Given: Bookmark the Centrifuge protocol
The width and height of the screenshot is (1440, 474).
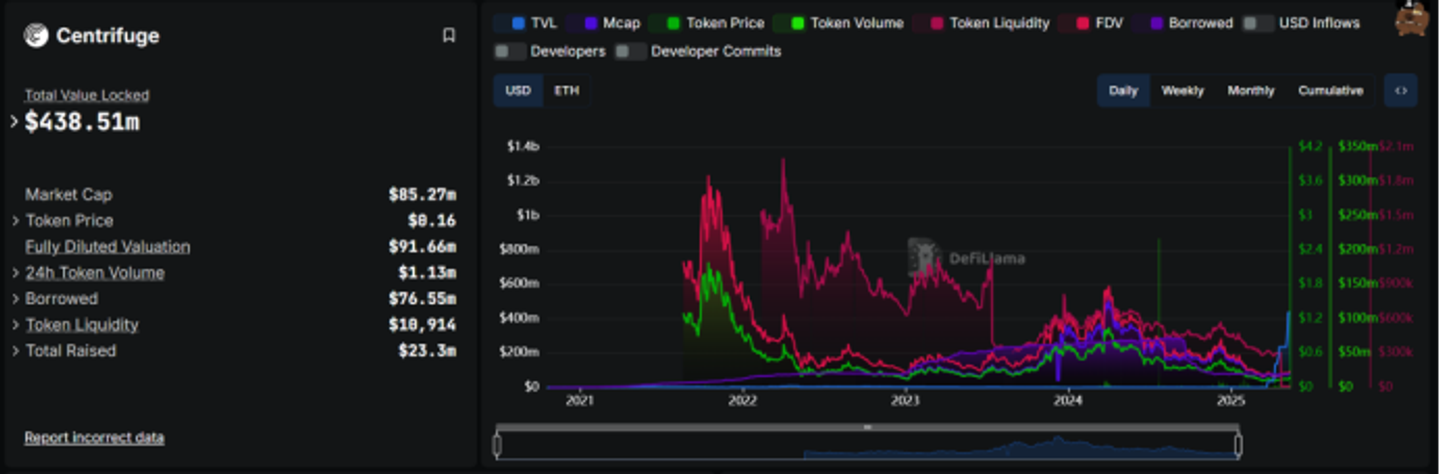Looking at the screenshot, I should click(x=449, y=35).
